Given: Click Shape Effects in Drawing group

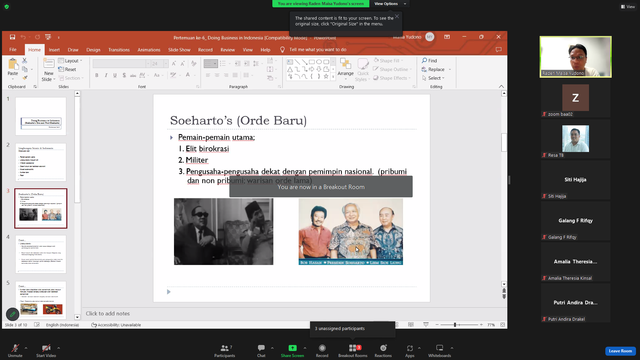Looking at the screenshot, I should point(392,78).
